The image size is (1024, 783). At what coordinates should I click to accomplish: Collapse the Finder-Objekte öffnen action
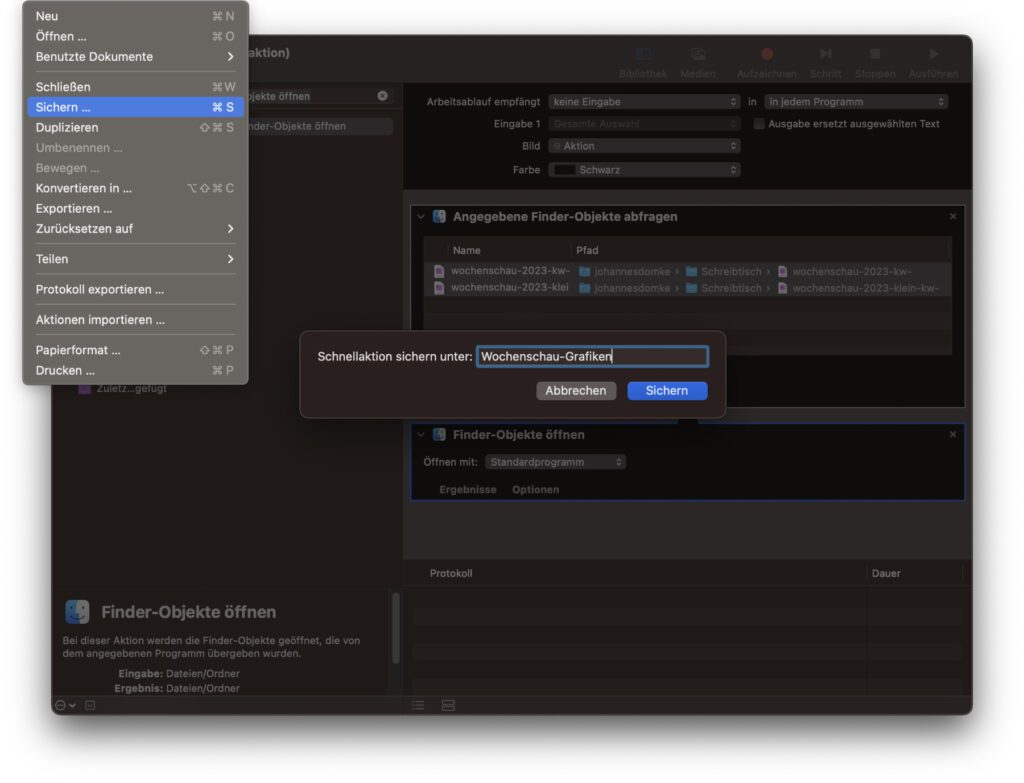[421, 435]
